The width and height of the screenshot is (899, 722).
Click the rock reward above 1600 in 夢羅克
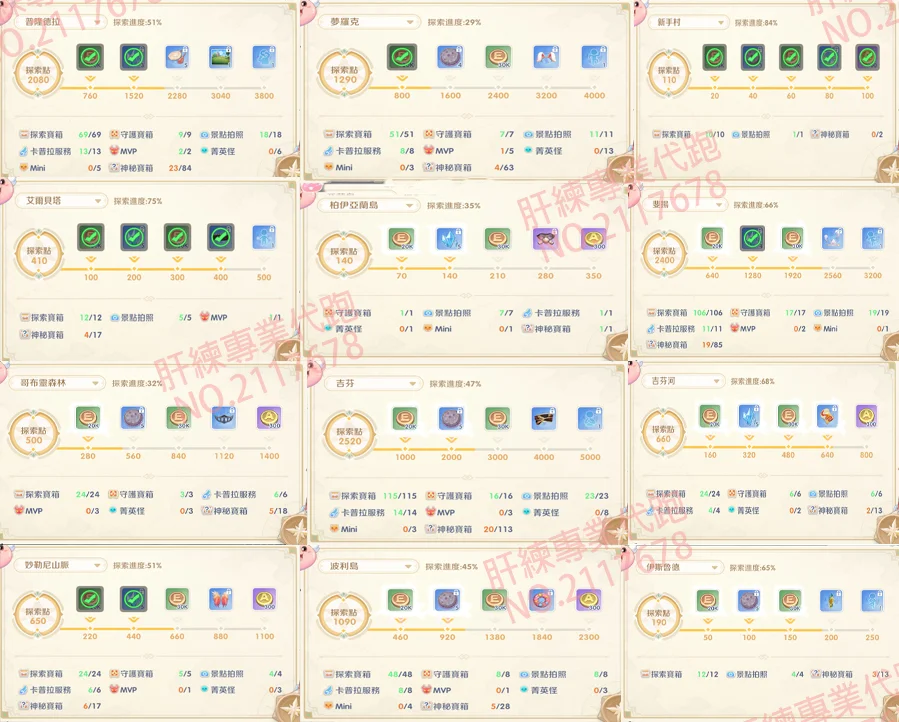point(449,57)
